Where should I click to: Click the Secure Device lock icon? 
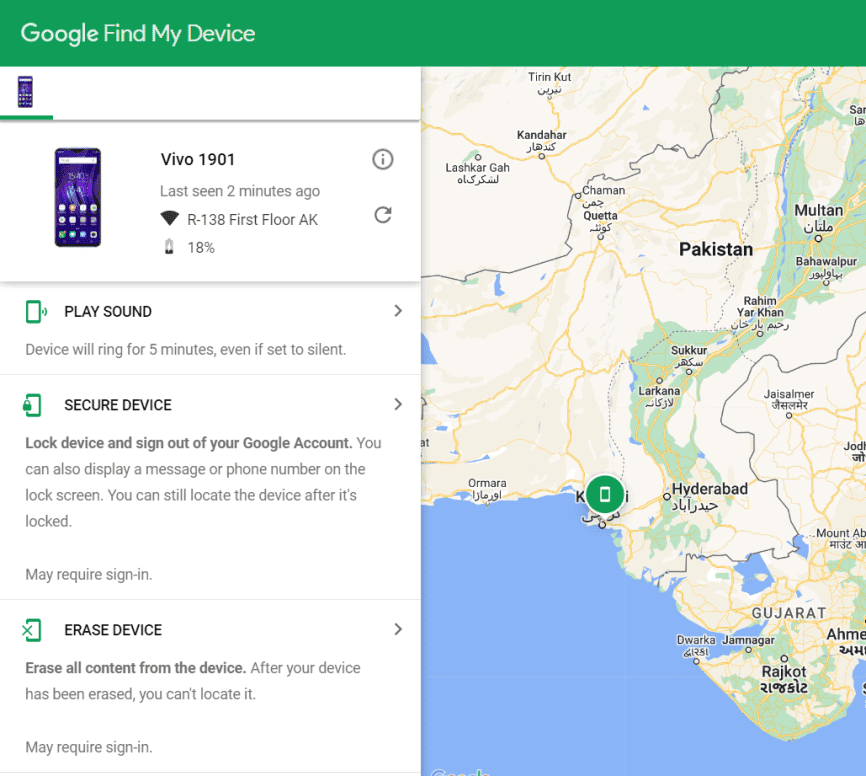coord(32,405)
